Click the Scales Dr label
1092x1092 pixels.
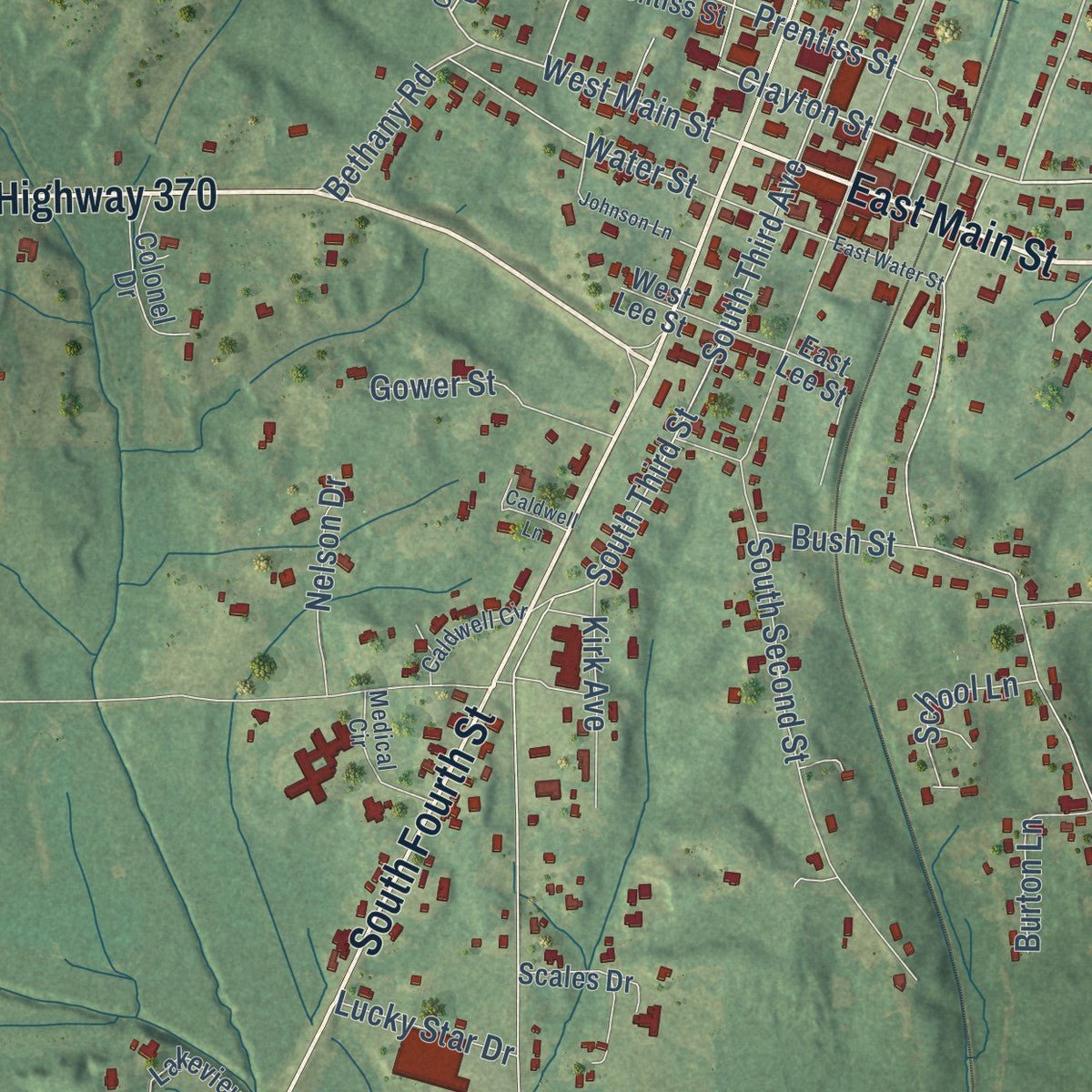pos(575,979)
